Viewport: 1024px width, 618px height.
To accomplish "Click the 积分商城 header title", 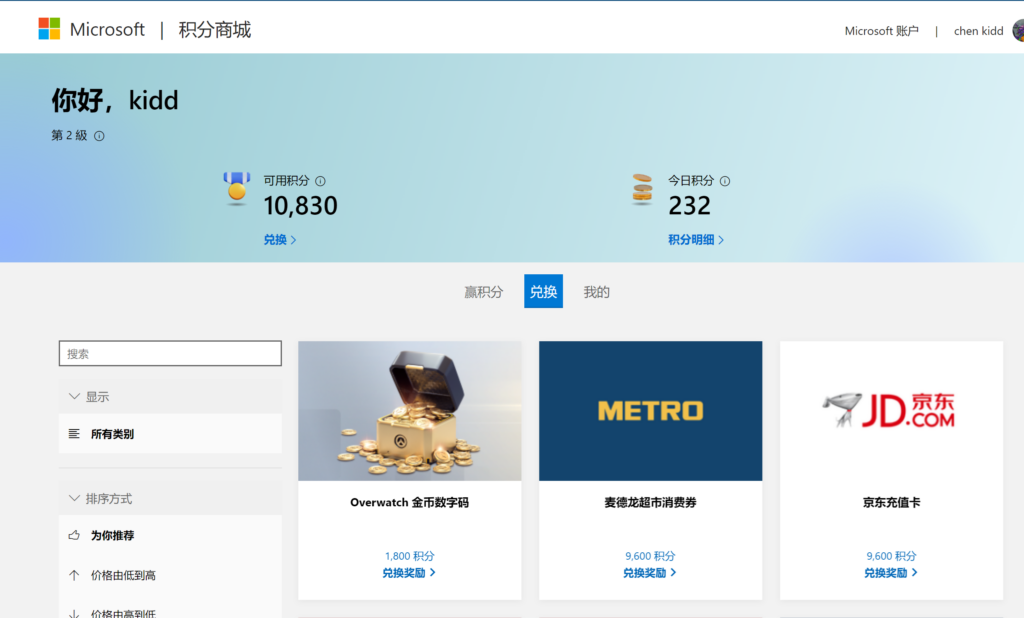I will coord(215,29).
